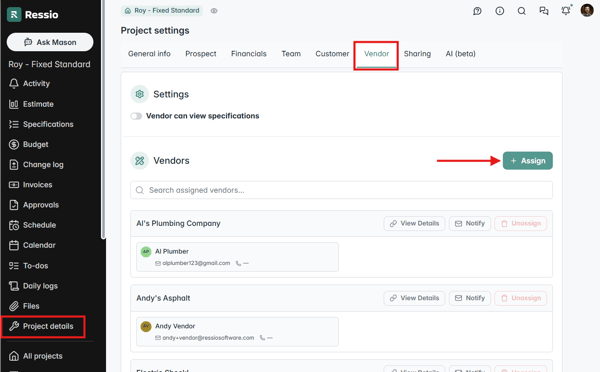Image resolution: width=600 pixels, height=372 pixels.
Task: Toggle the eye visibility icon by breadcrumb
Action: 214,11
